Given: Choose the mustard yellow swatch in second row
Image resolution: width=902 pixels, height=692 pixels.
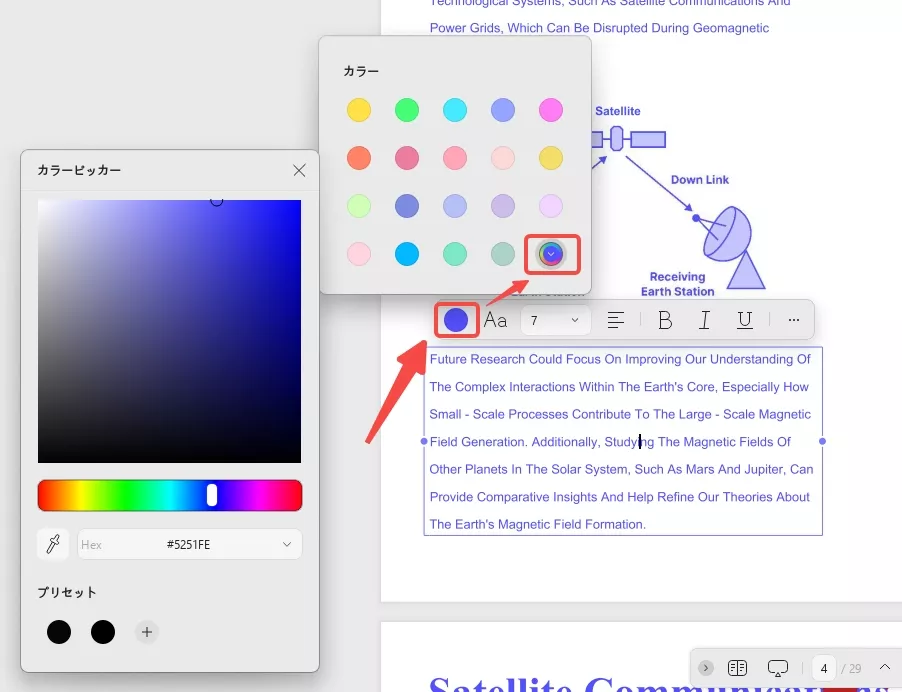Looking at the screenshot, I should tap(551, 158).
